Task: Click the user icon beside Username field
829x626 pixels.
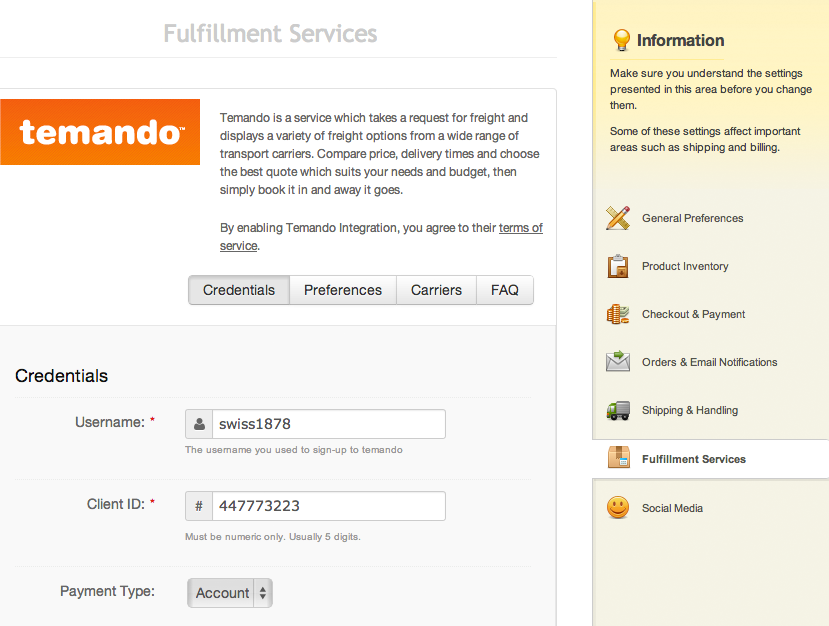Action: coord(199,424)
